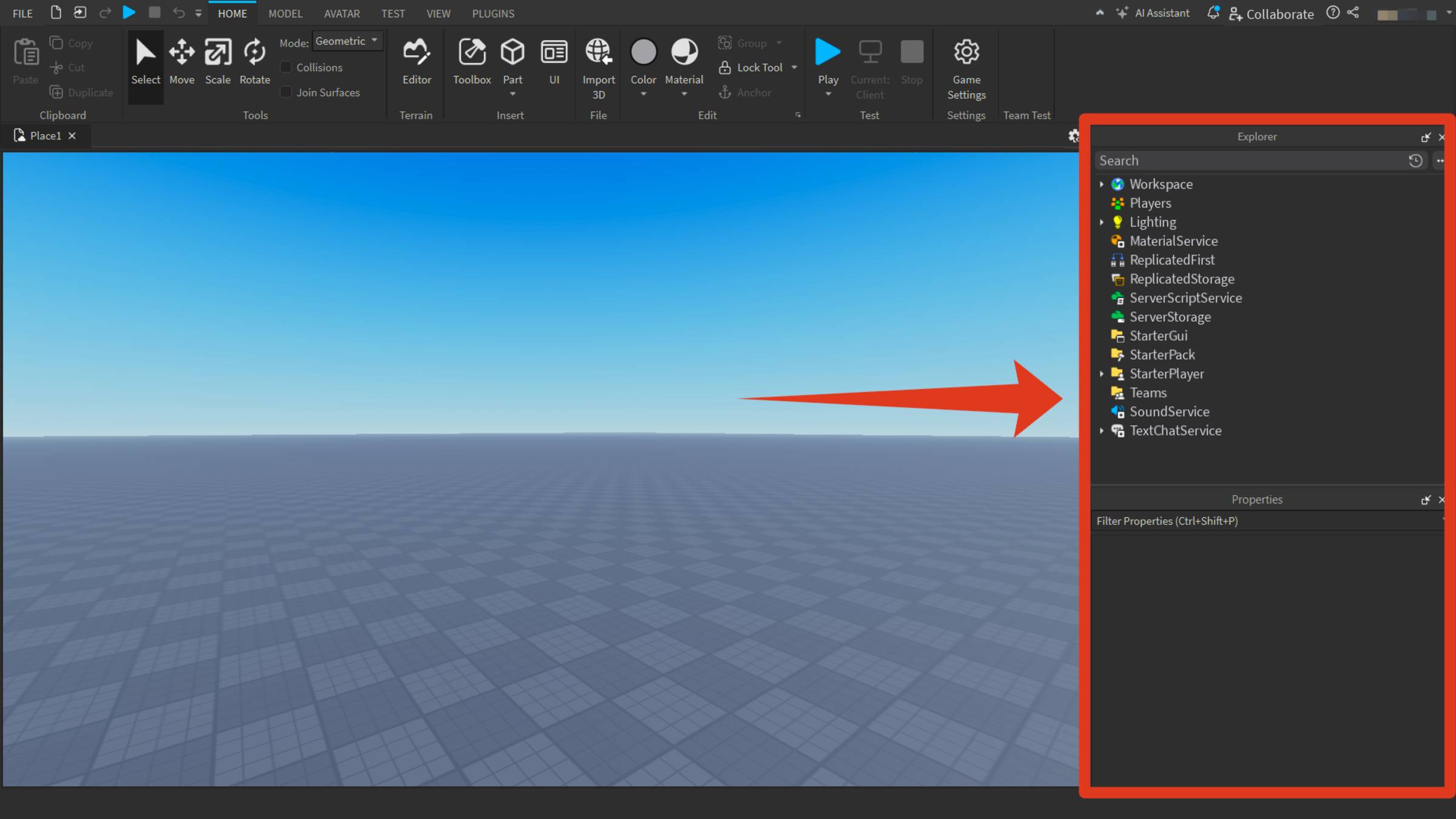Start Play testing
The image size is (1456, 819).
click(827, 55)
